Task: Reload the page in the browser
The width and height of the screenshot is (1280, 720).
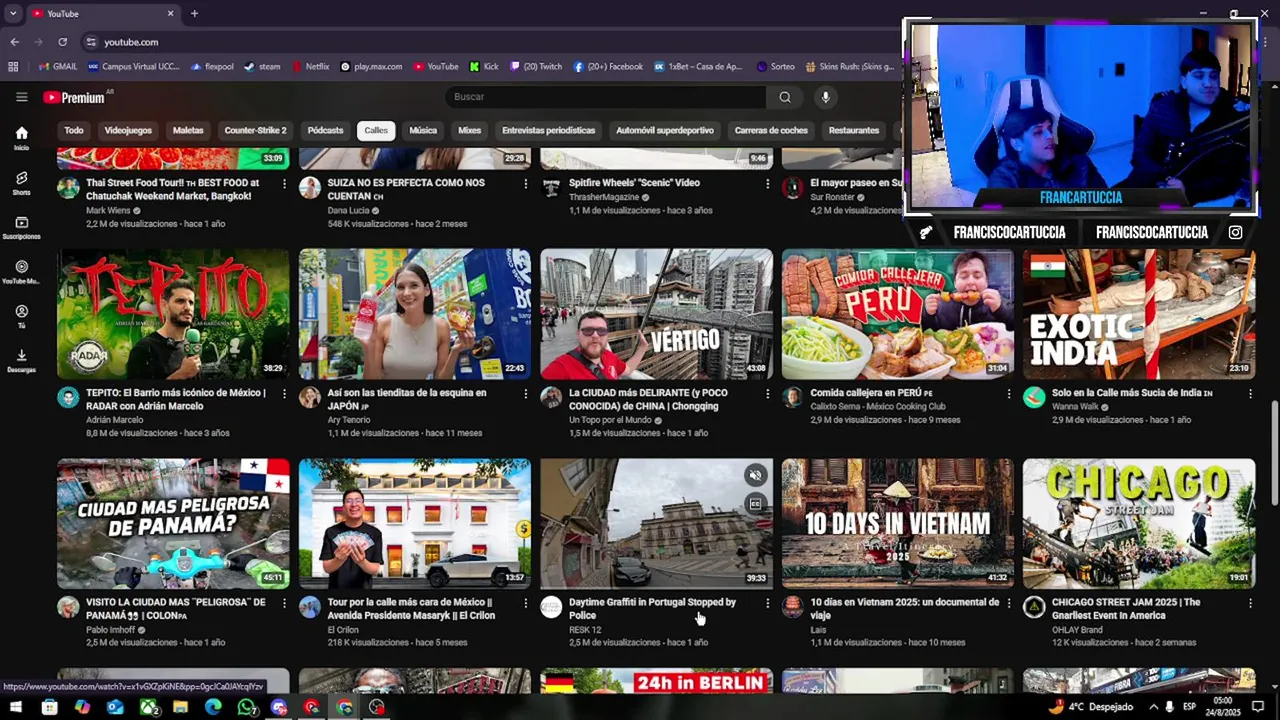Action: click(62, 42)
